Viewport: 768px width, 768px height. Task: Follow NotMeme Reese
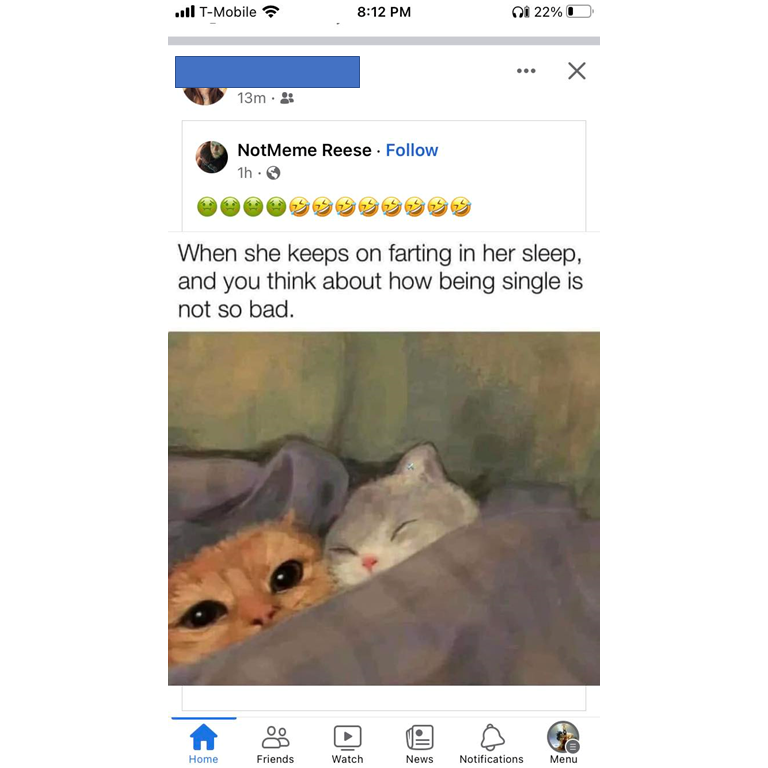click(412, 150)
